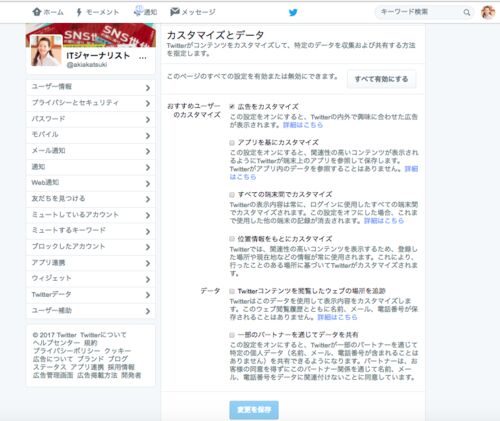Click the Twitter bird logo

click(x=293, y=12)
